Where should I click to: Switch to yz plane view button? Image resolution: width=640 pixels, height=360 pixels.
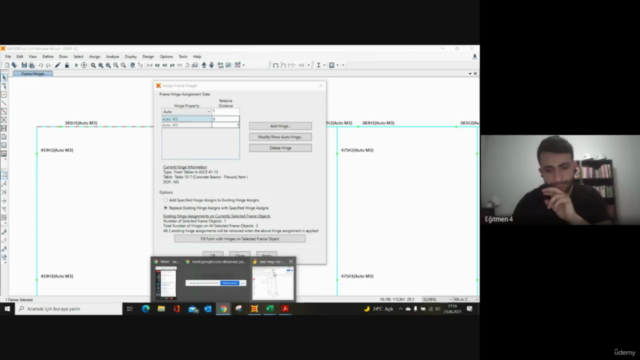pyautogui.click(x=172, y=65)
